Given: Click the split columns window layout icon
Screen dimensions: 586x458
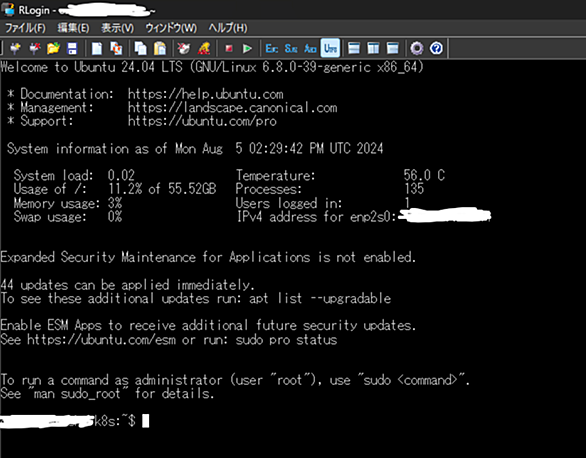Looking at the screenshot, I should coord(373,48).
